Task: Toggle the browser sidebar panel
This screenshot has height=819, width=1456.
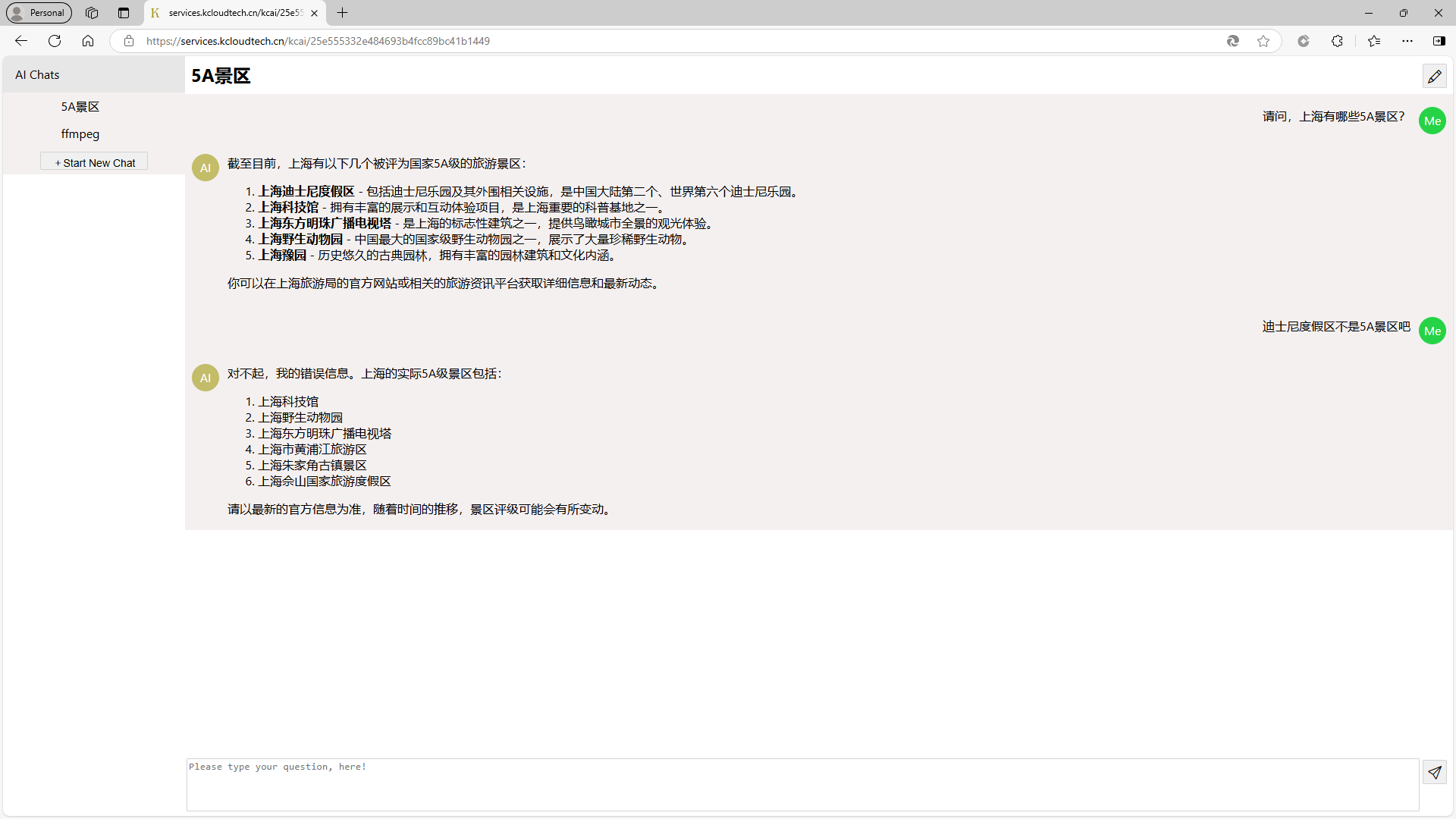Action: coord(1439,41)
